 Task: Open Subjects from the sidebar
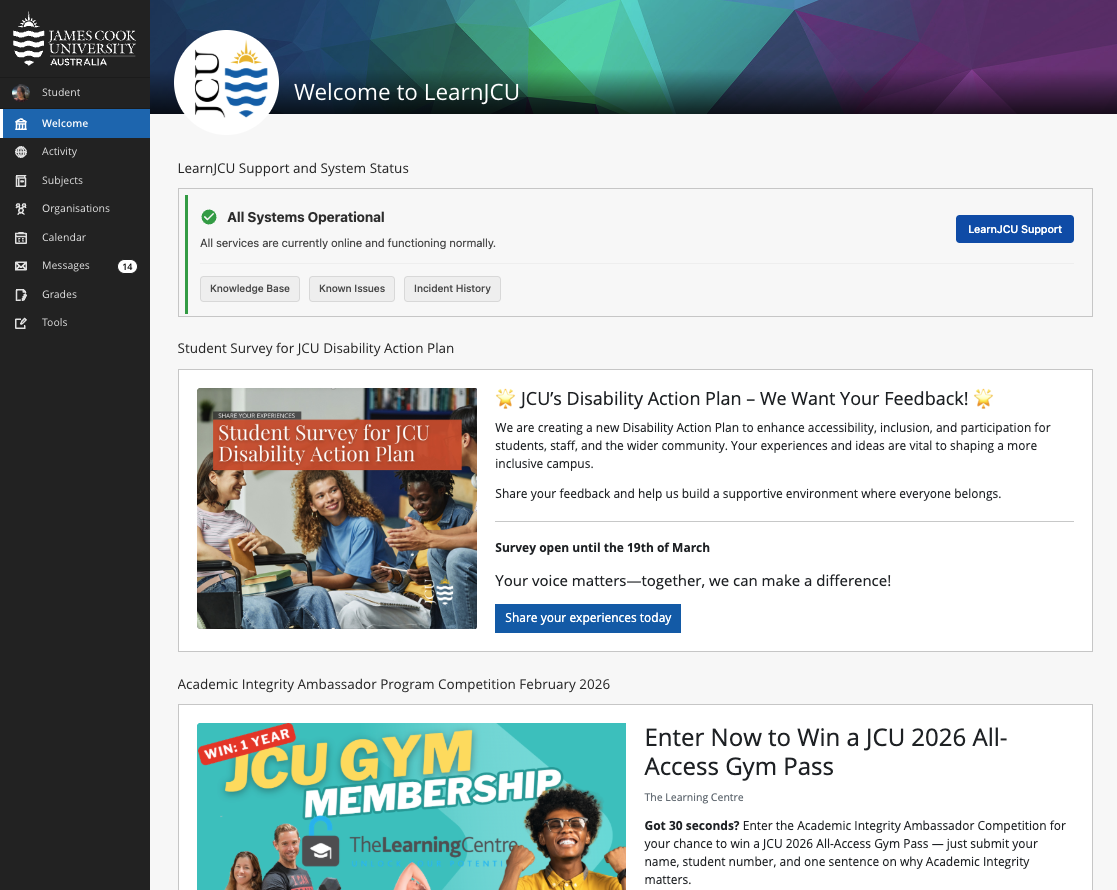75,180
